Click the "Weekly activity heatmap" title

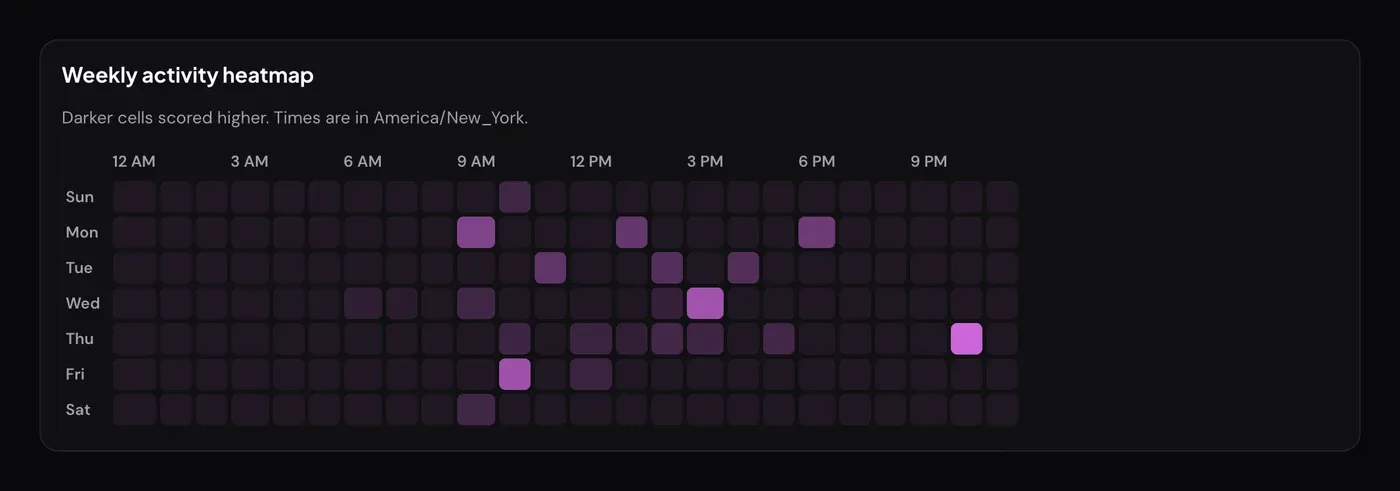(x=188, y=75)
